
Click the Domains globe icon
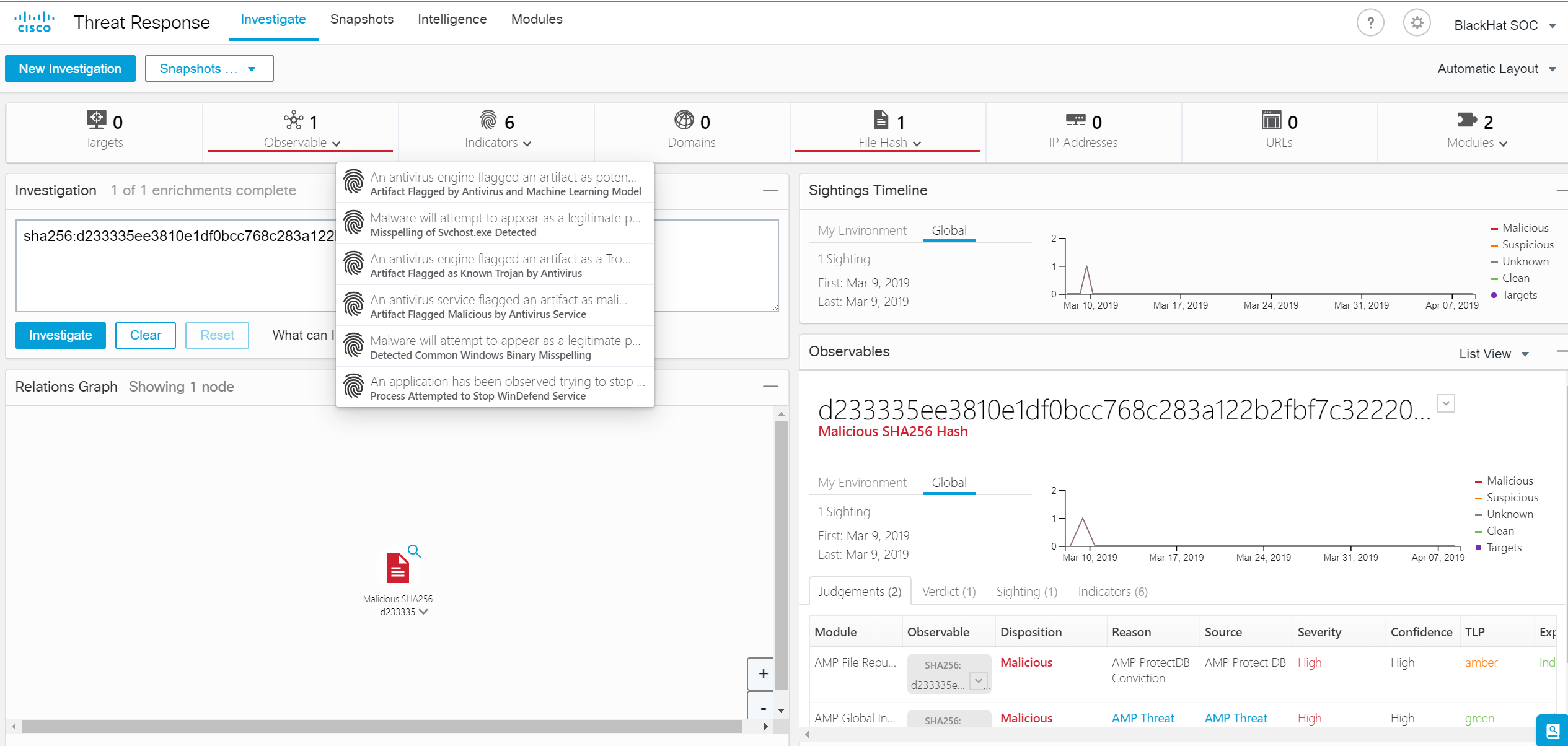click(684, 120)
